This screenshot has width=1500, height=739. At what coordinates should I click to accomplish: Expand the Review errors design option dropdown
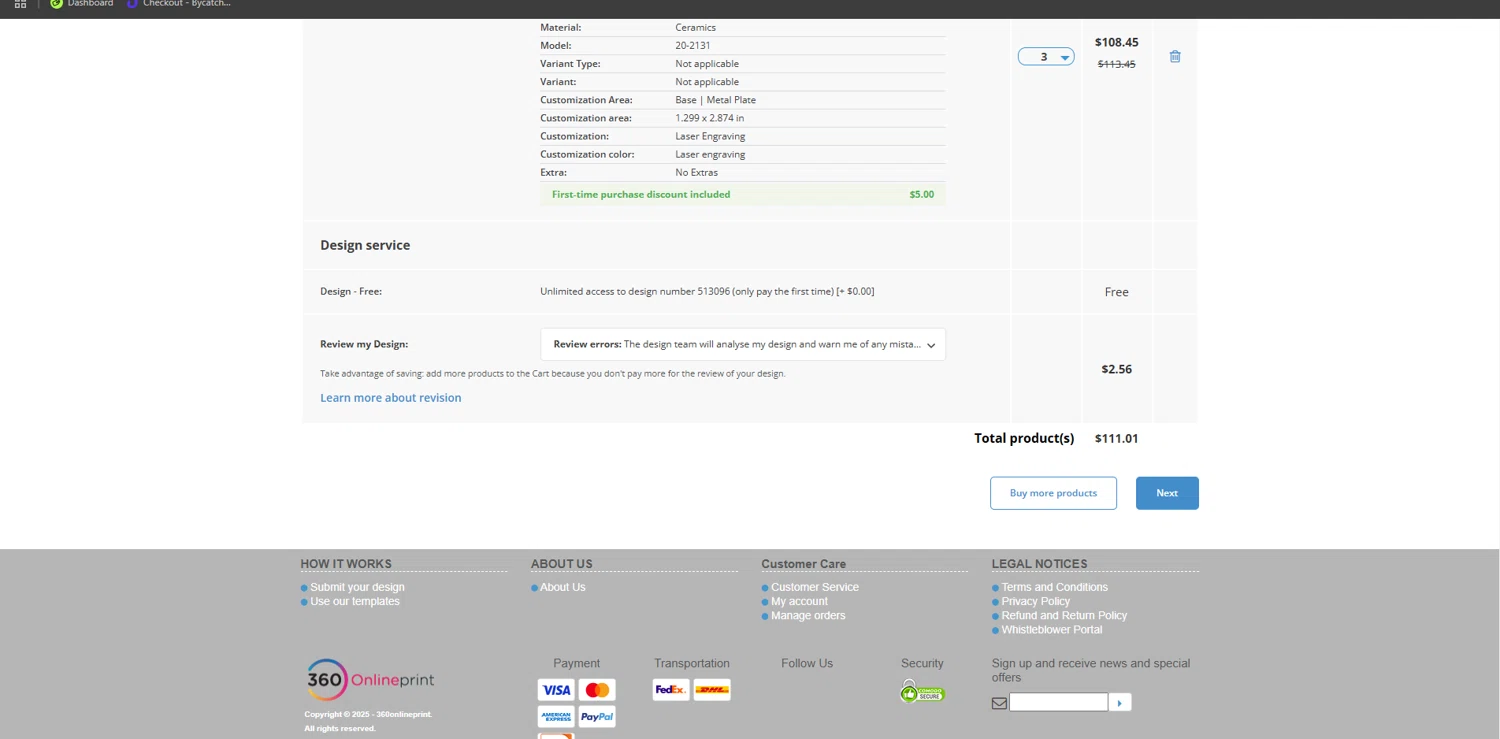[x=743, y=344]
